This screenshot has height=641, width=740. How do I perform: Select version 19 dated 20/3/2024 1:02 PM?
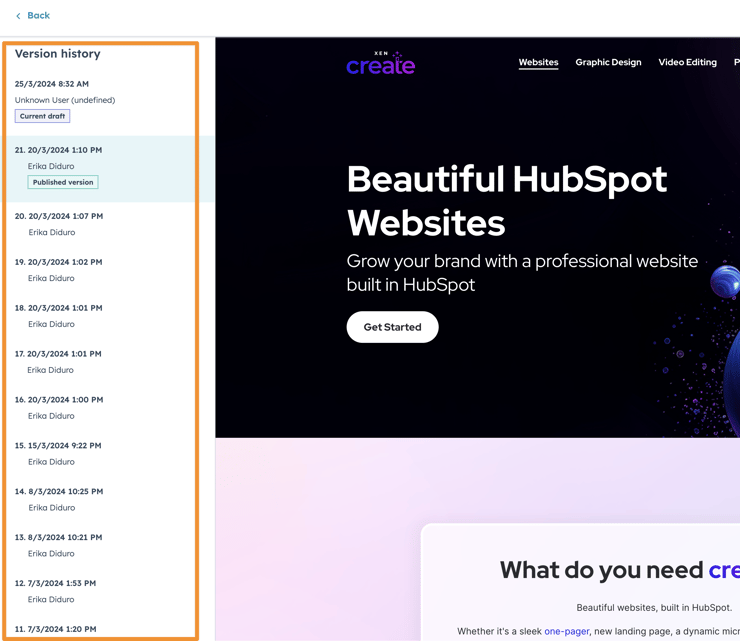coord(58,262)
